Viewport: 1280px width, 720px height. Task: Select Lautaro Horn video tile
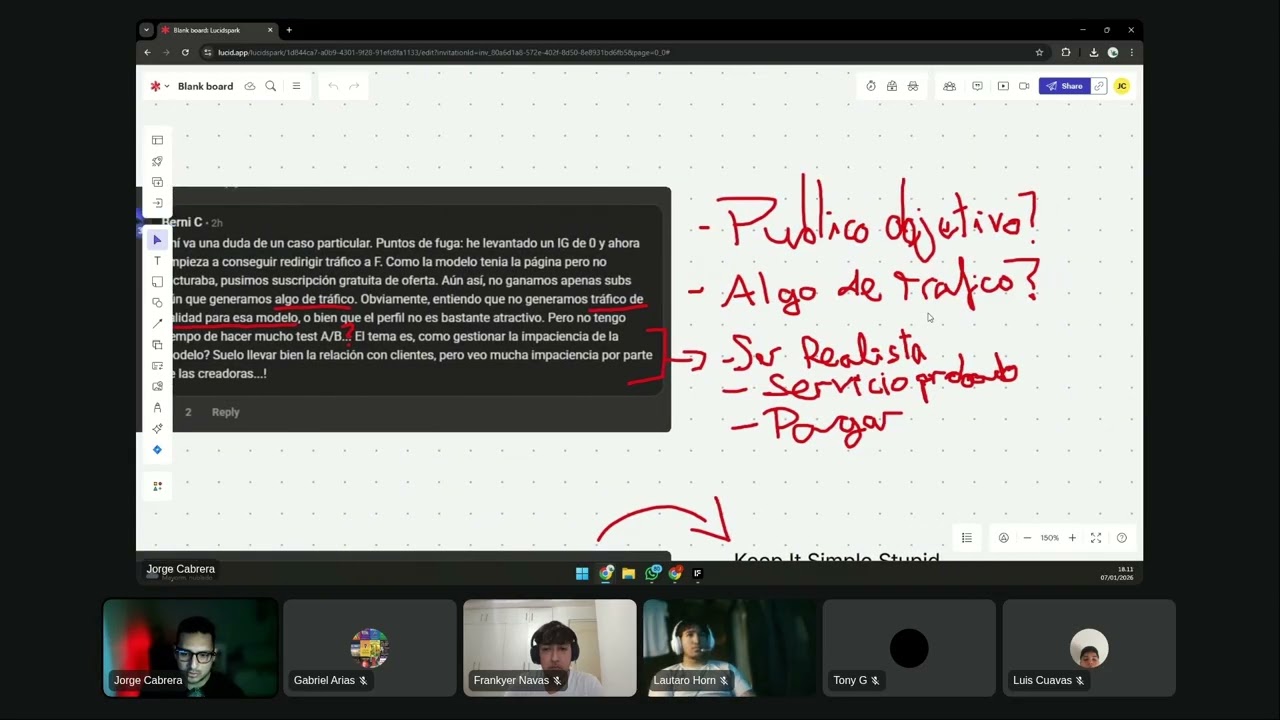730,648
